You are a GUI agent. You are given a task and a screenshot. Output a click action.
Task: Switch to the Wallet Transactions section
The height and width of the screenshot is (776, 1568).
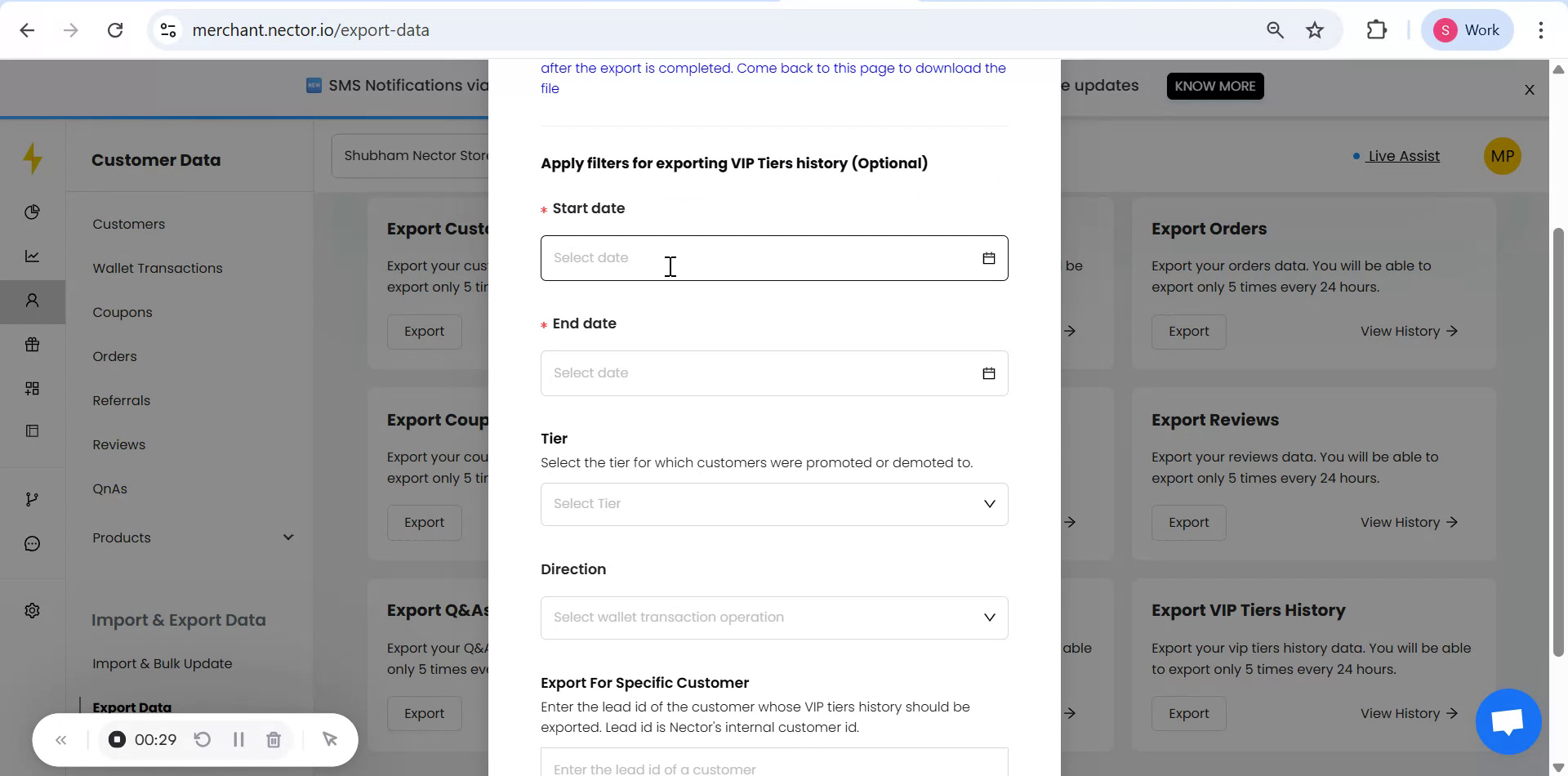tap(157, 268)
